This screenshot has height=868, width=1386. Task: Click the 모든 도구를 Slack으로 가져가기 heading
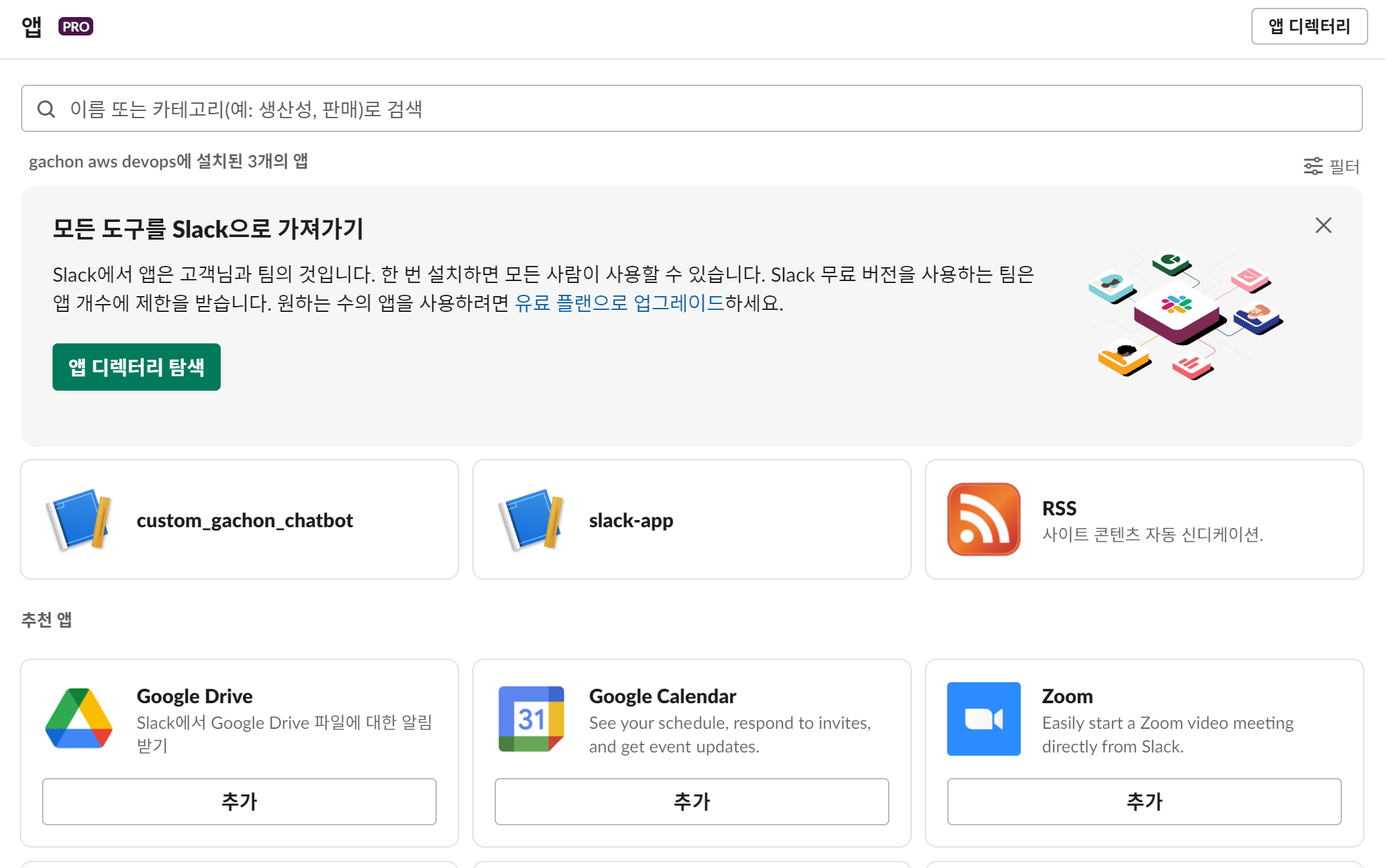pyautogui.click(x=208, y=229)
